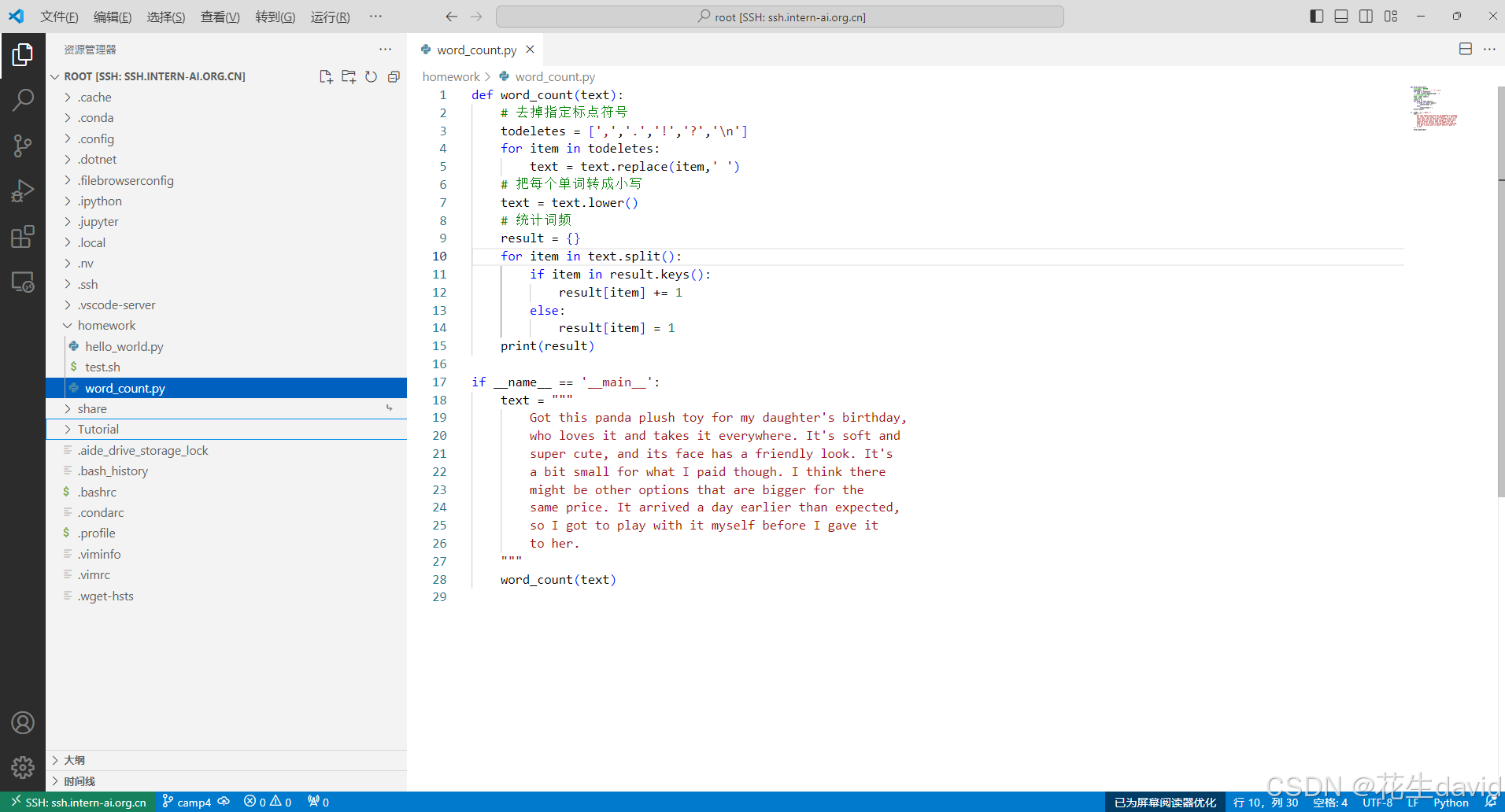Go forward in navigation history
Viewport: 1505px width, 812px height.
(x=476, y=17)
